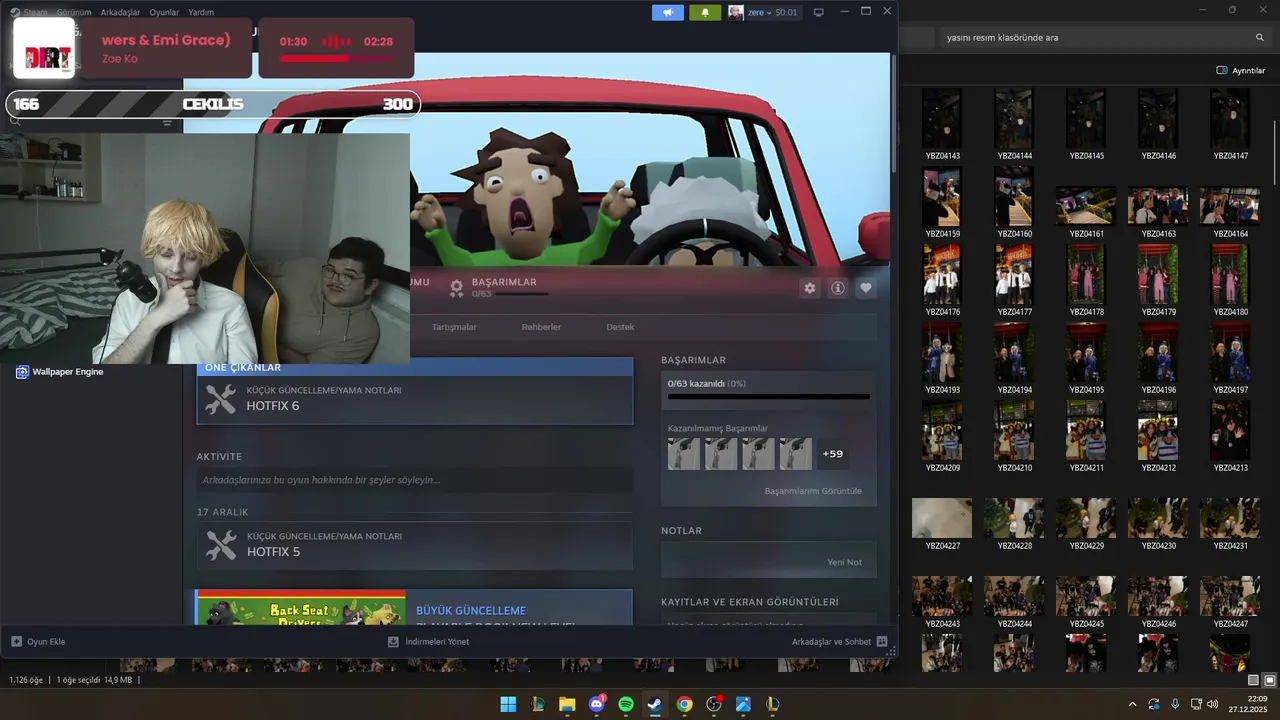This screenshot has width=1280, height=720.
Task: Select fourth unearned achievement icon
Action: click(796, 454)
